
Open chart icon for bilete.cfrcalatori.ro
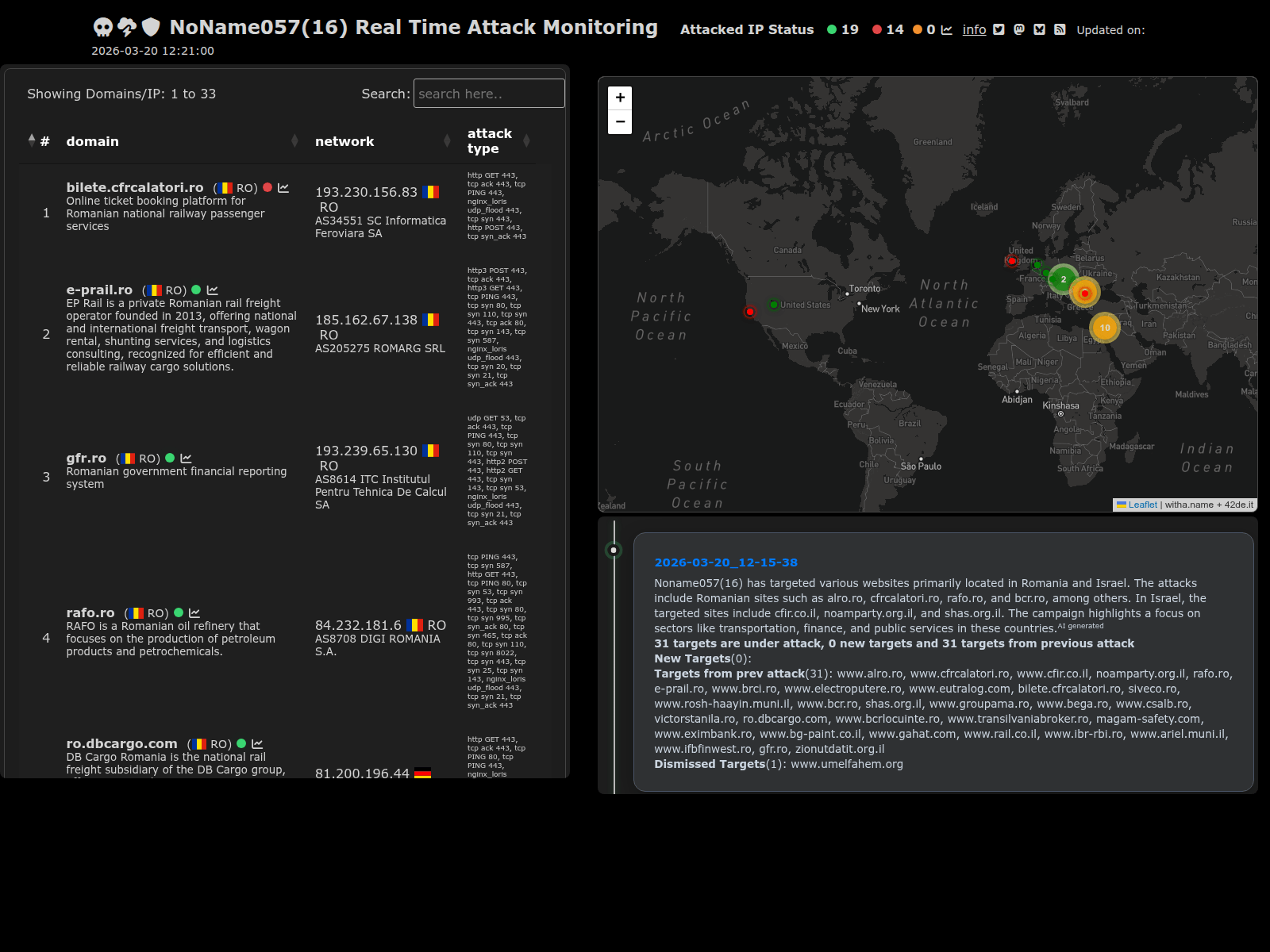tap(283, 188)
